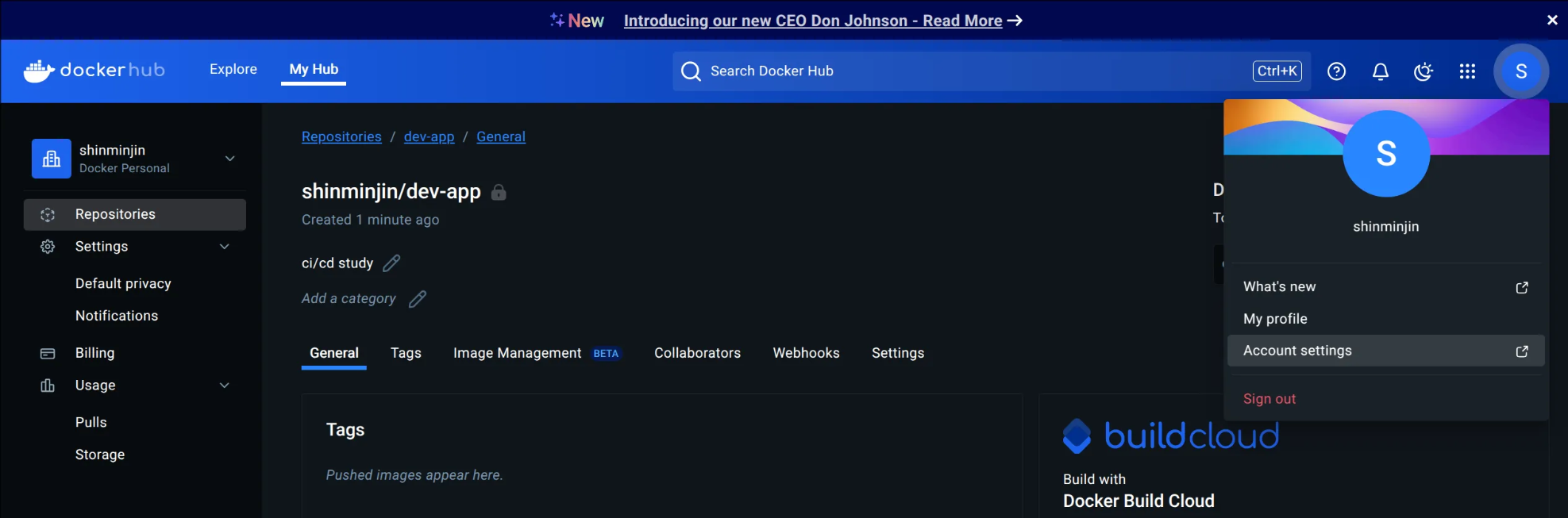Open the help question mark icon

tap(1337, 71)
